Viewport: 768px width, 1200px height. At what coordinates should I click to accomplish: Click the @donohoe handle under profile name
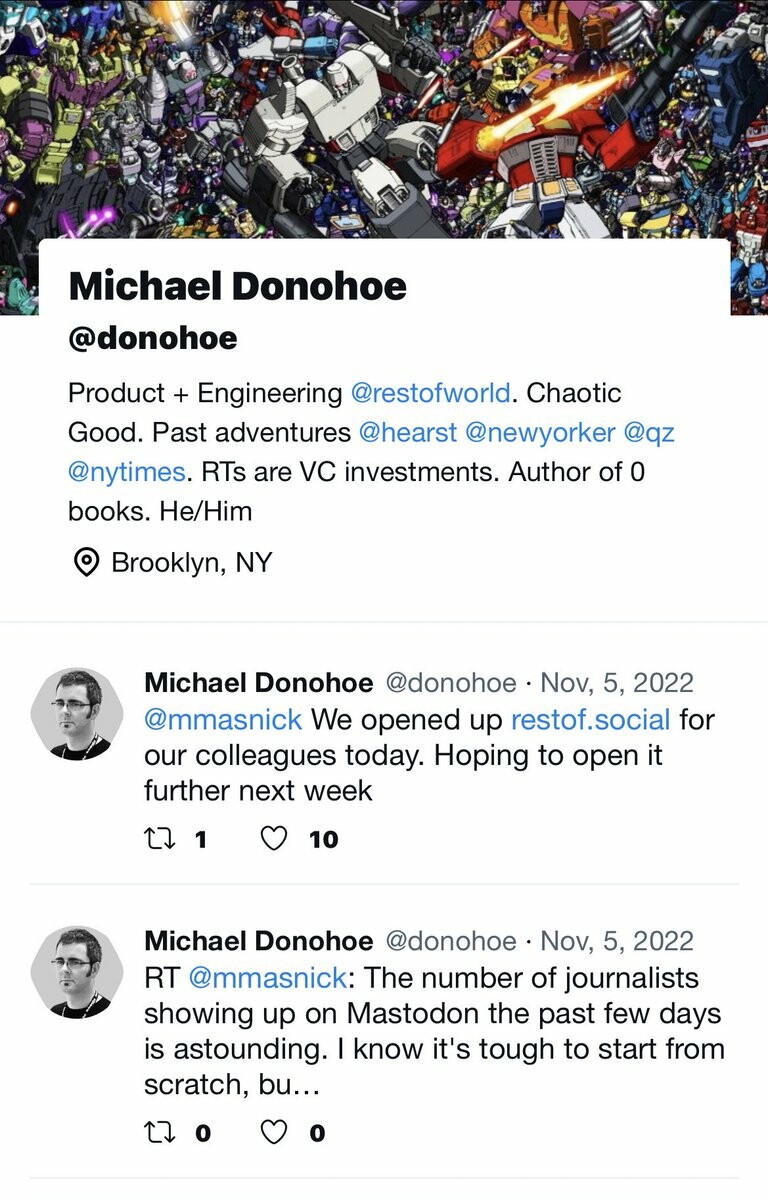153,339
